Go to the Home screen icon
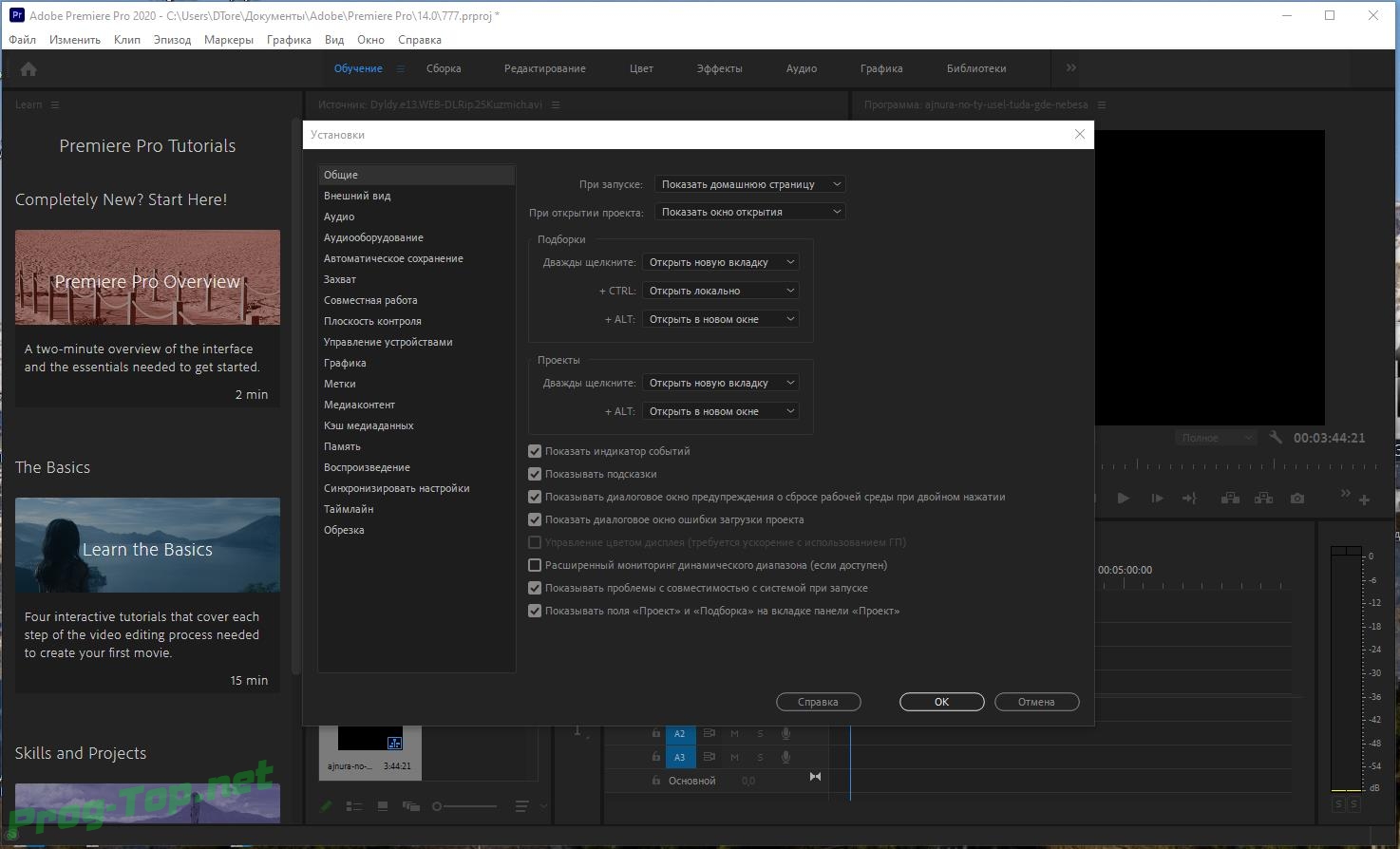Screen dimensions: 1400x849 (28, 68)
